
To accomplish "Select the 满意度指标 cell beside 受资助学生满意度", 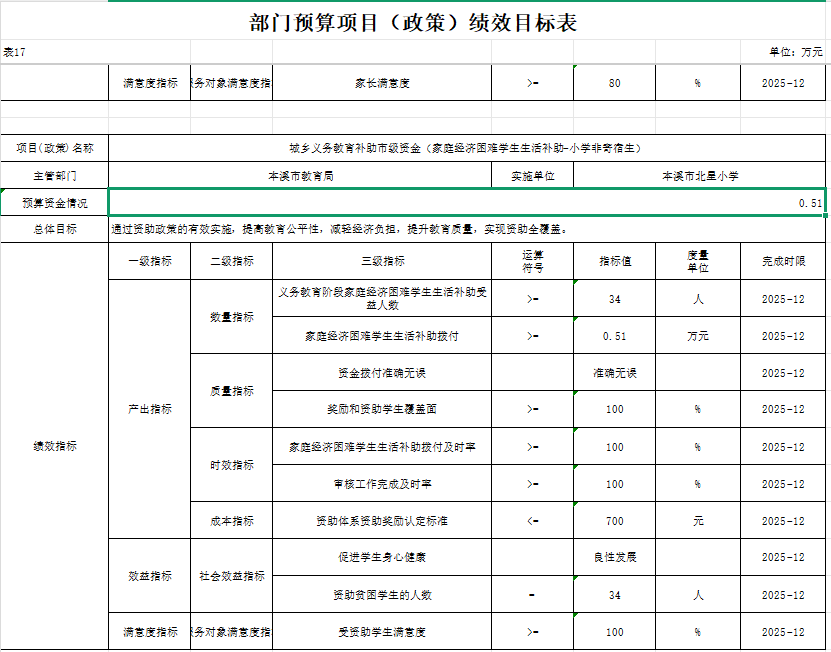I will coord(149,631).
